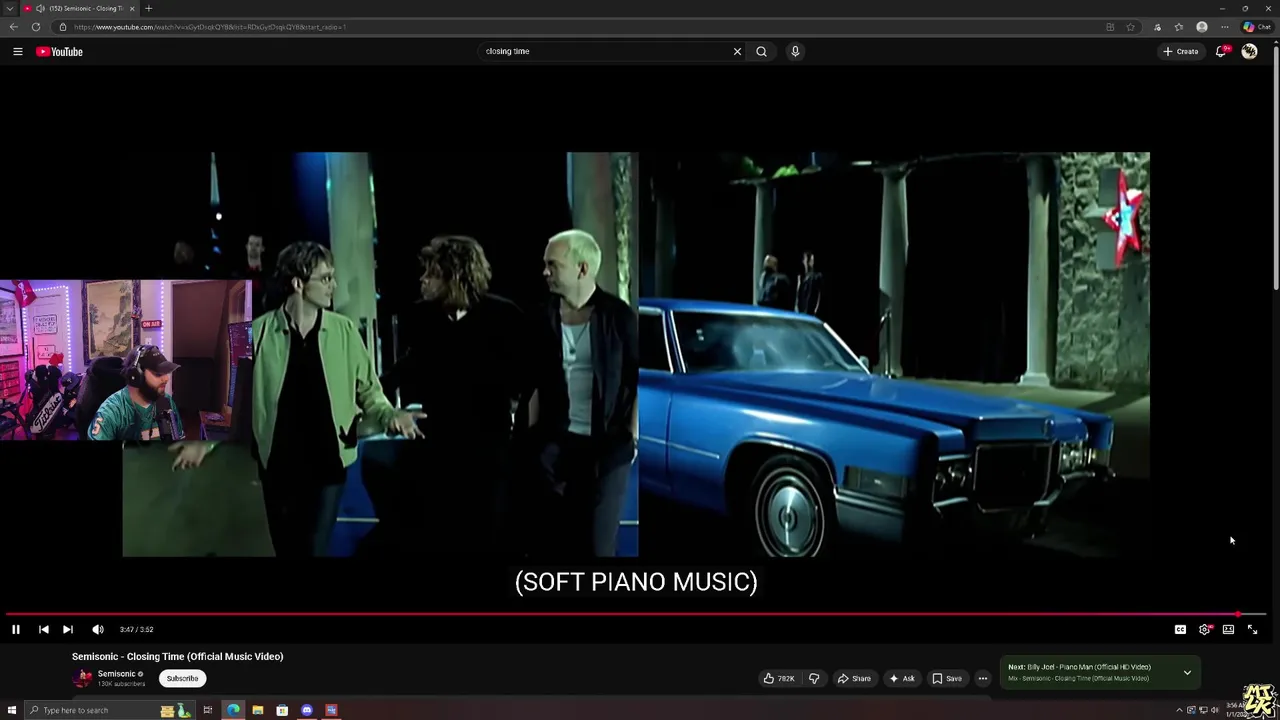1280x720 pixels.
Task: Subscribe to the Semisonic channel
Action: pos(182,678)
